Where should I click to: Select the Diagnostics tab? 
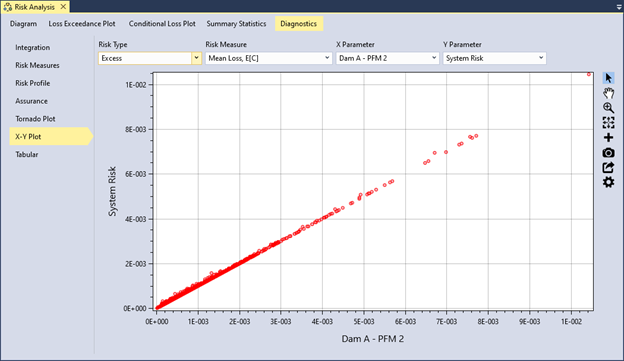[x=298, y=24]
